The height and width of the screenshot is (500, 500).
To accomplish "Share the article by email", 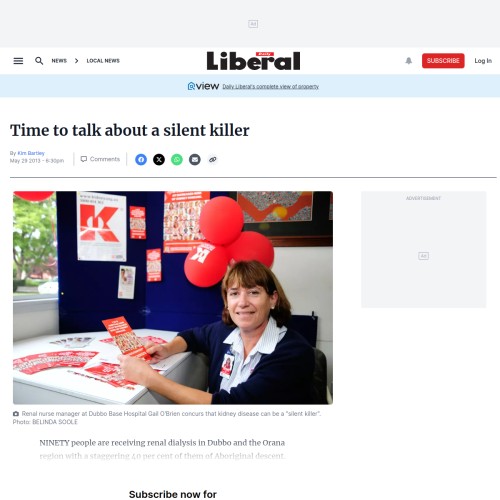I will (195, 160).
